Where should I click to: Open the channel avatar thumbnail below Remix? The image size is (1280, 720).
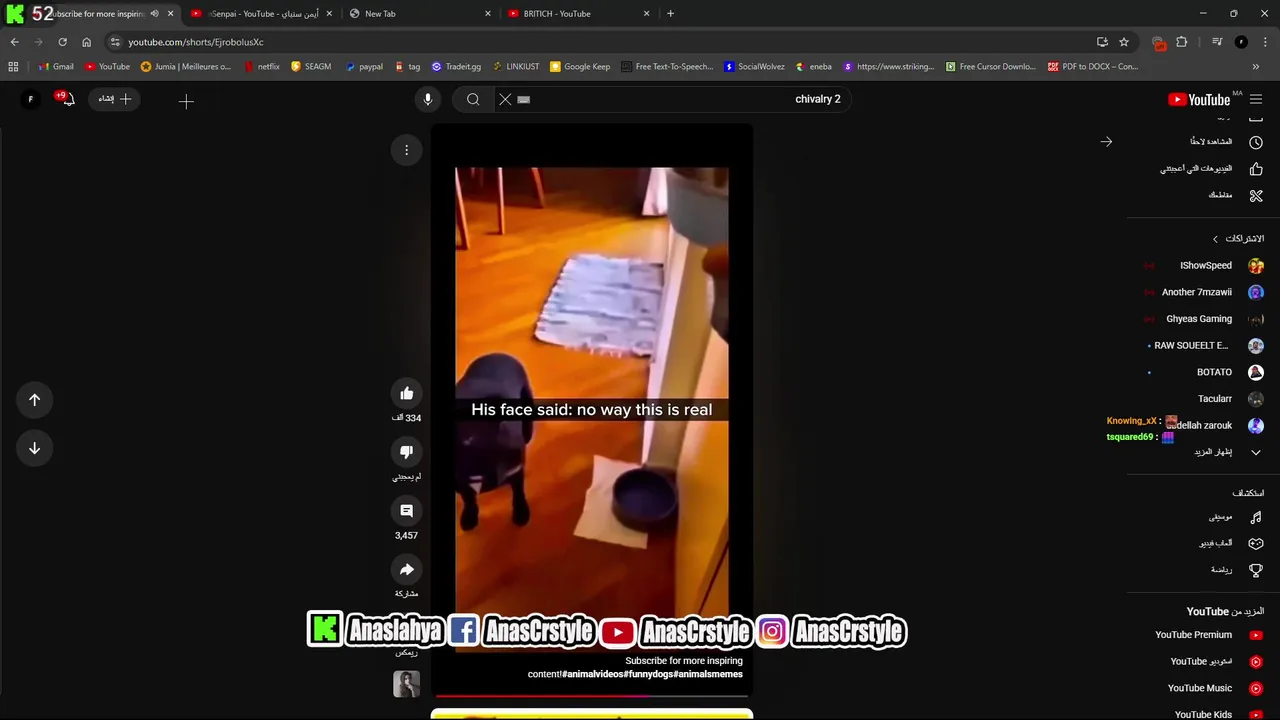coord(406,684)
